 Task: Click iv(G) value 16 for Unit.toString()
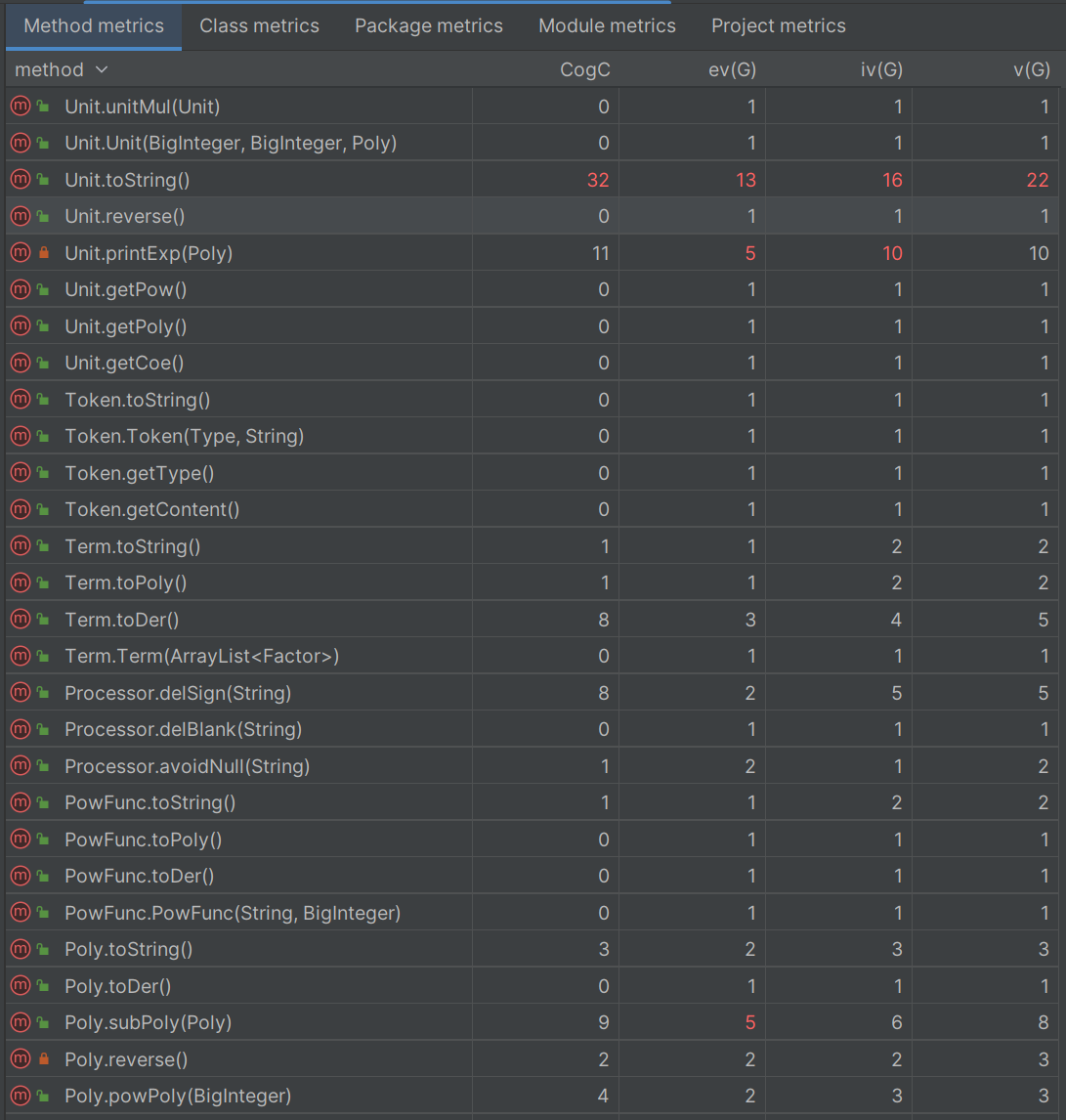tap(892, 179)
